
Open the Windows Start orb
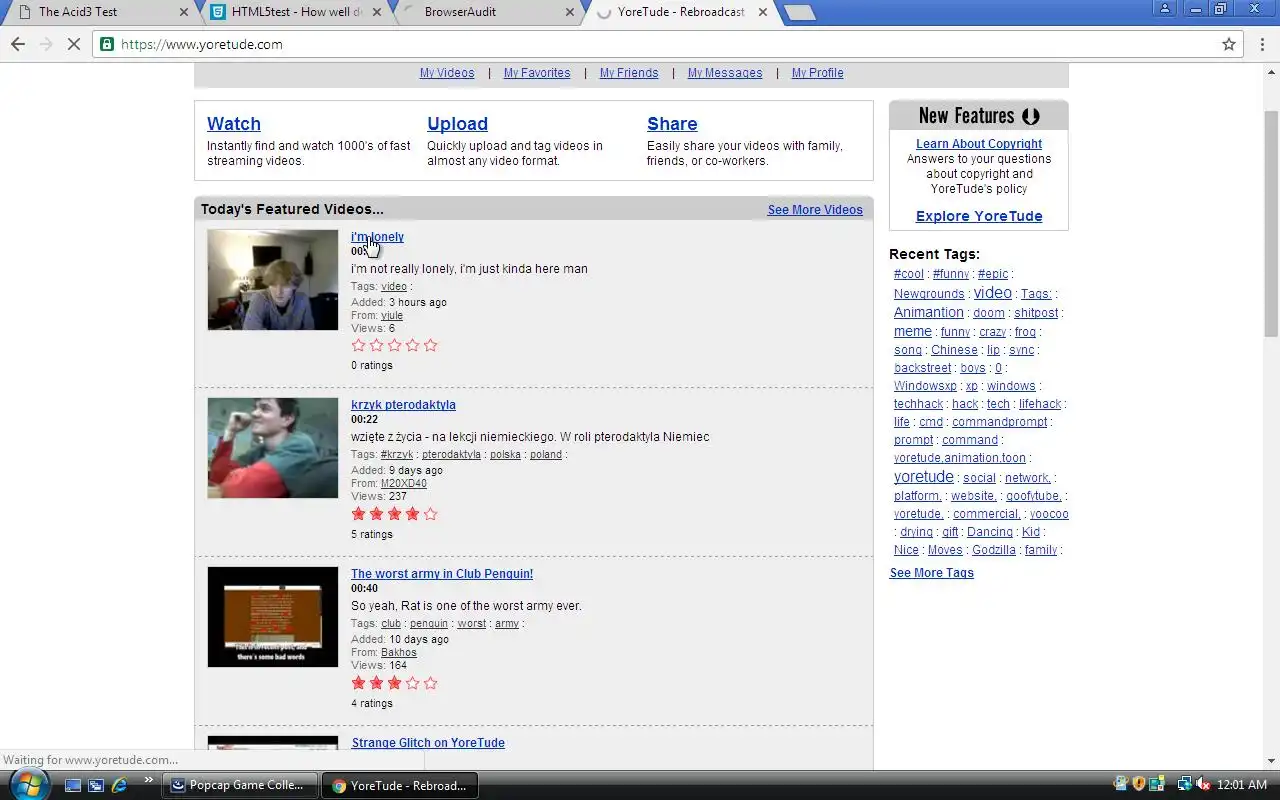(x=29, y=784)
